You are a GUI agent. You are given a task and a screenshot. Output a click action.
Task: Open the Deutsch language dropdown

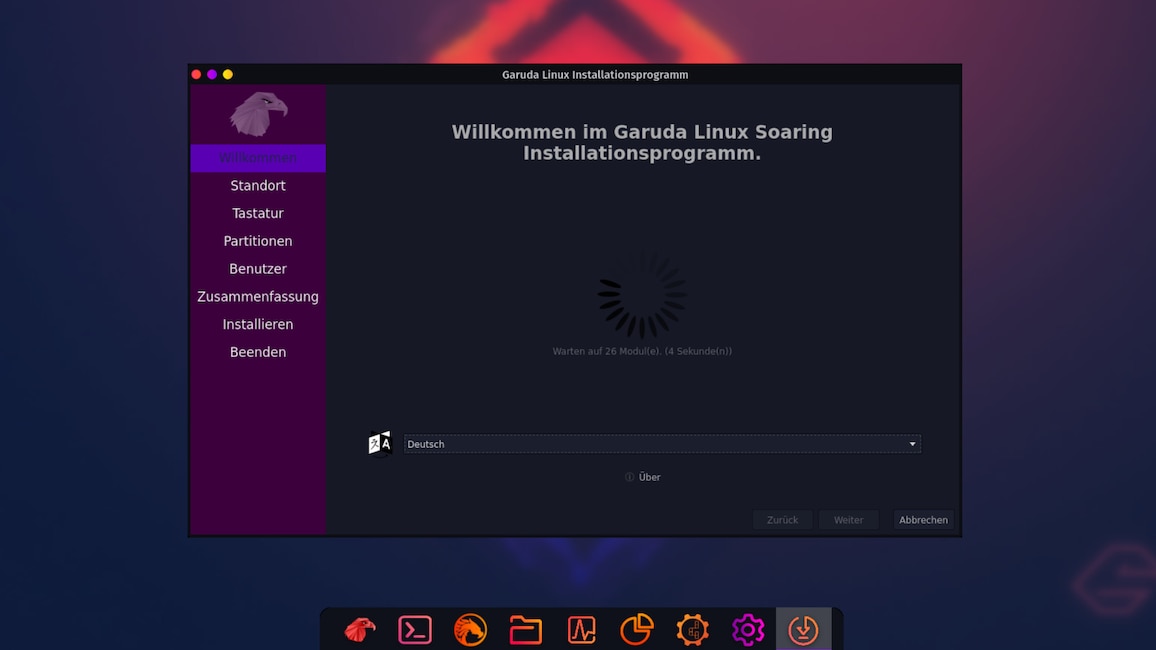click(662, 443)
